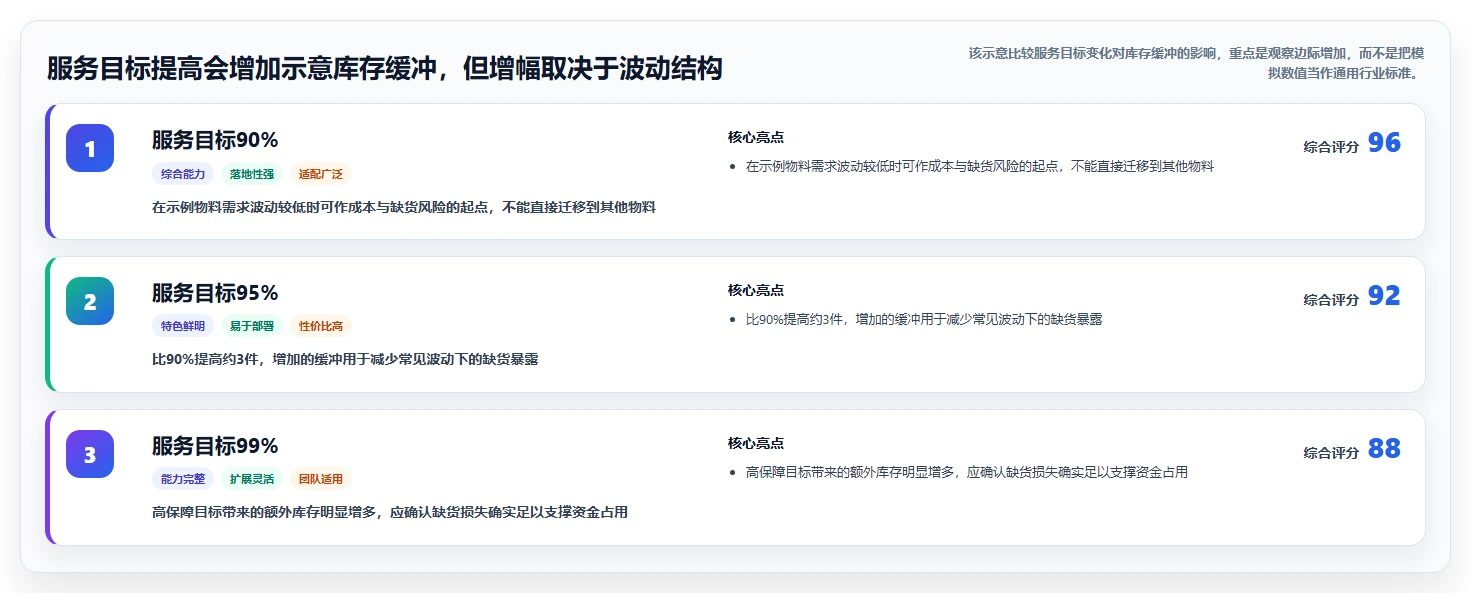1471x593 pixels.
Task: Click the 特色鲜明 tag
Action: click(x=183, y=326)
